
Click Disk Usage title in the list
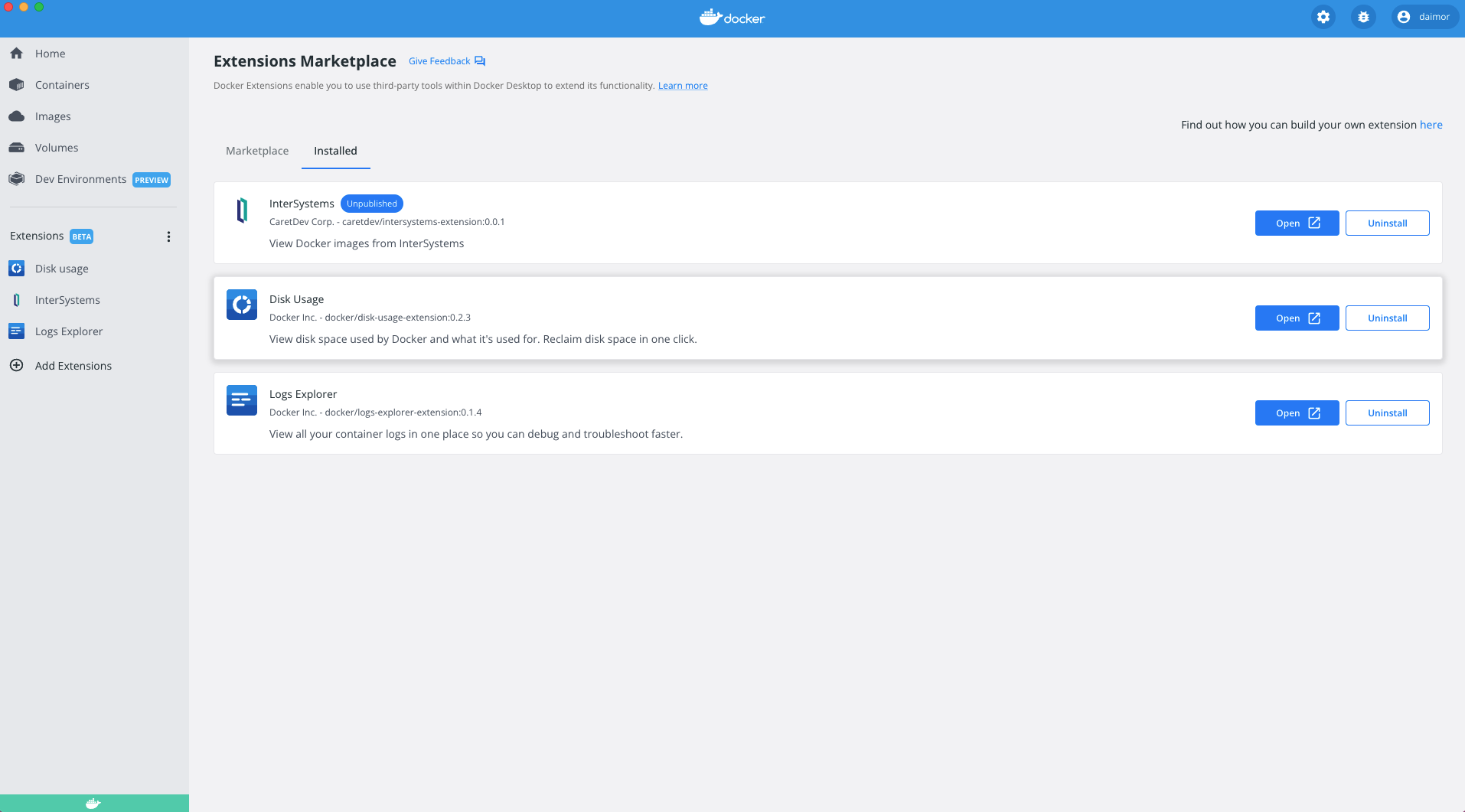[297, 299]
